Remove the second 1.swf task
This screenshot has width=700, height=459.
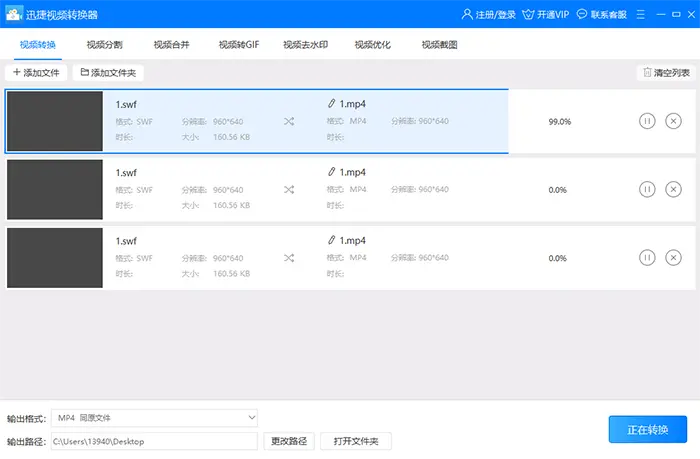[673, 189]
